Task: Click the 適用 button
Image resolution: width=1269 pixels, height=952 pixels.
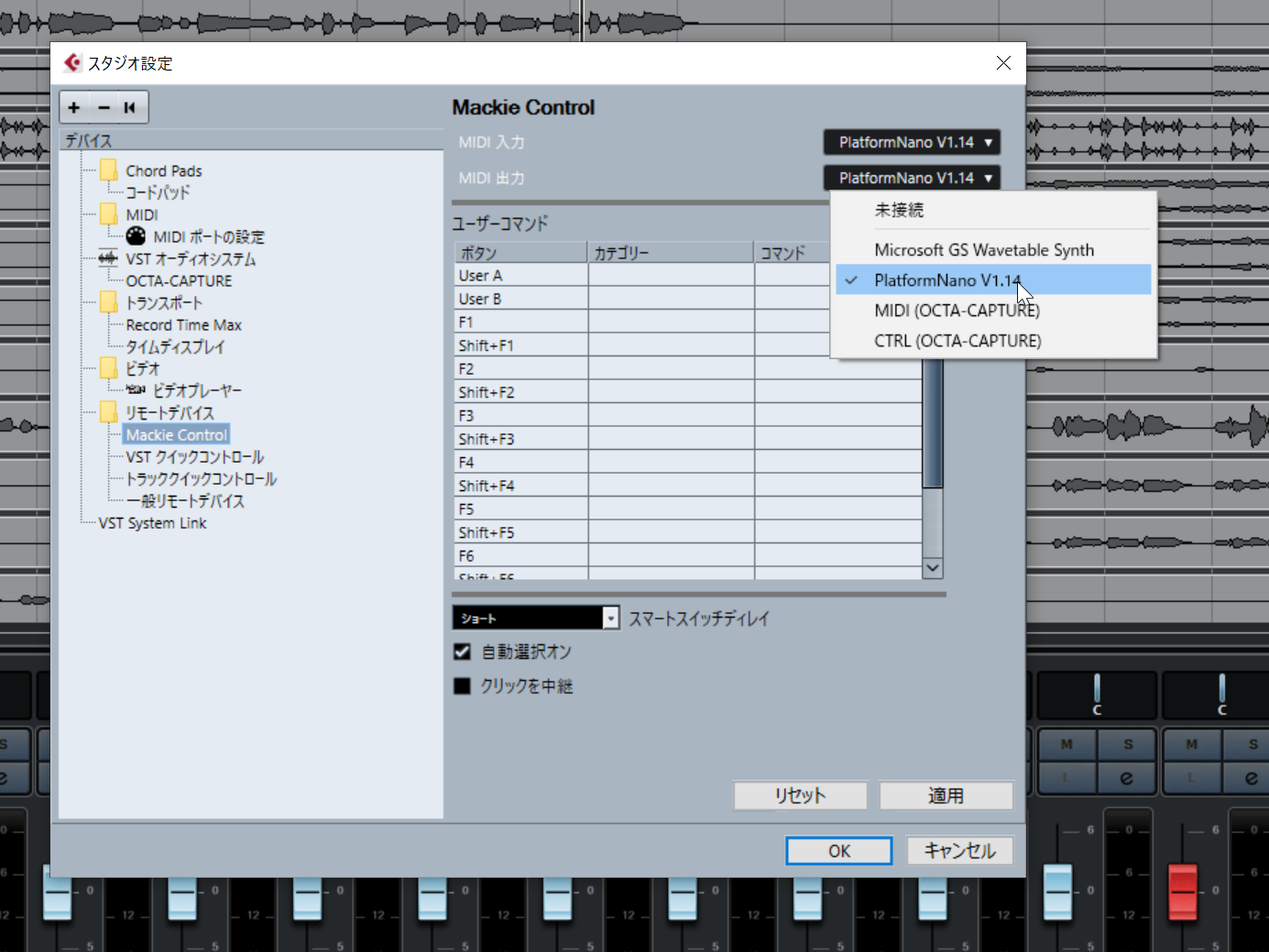Action: tap(946, 795)
